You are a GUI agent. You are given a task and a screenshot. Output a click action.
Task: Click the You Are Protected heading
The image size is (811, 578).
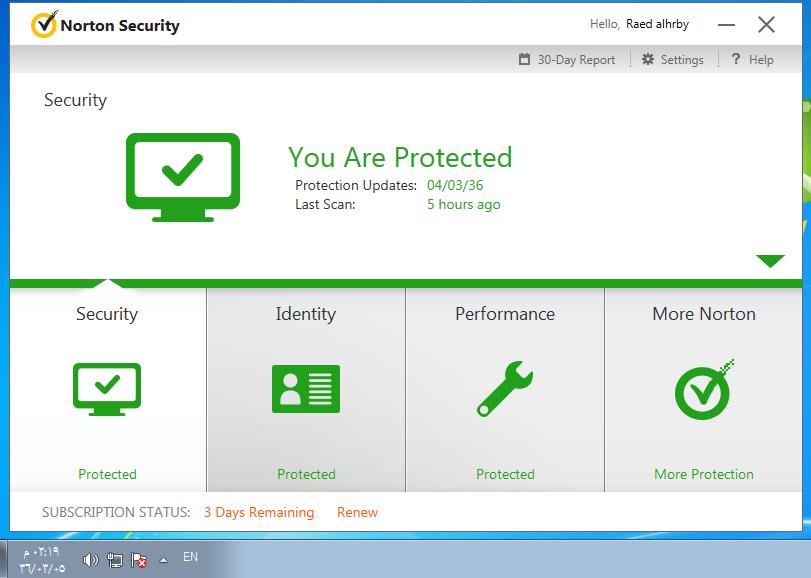(400, 157)
